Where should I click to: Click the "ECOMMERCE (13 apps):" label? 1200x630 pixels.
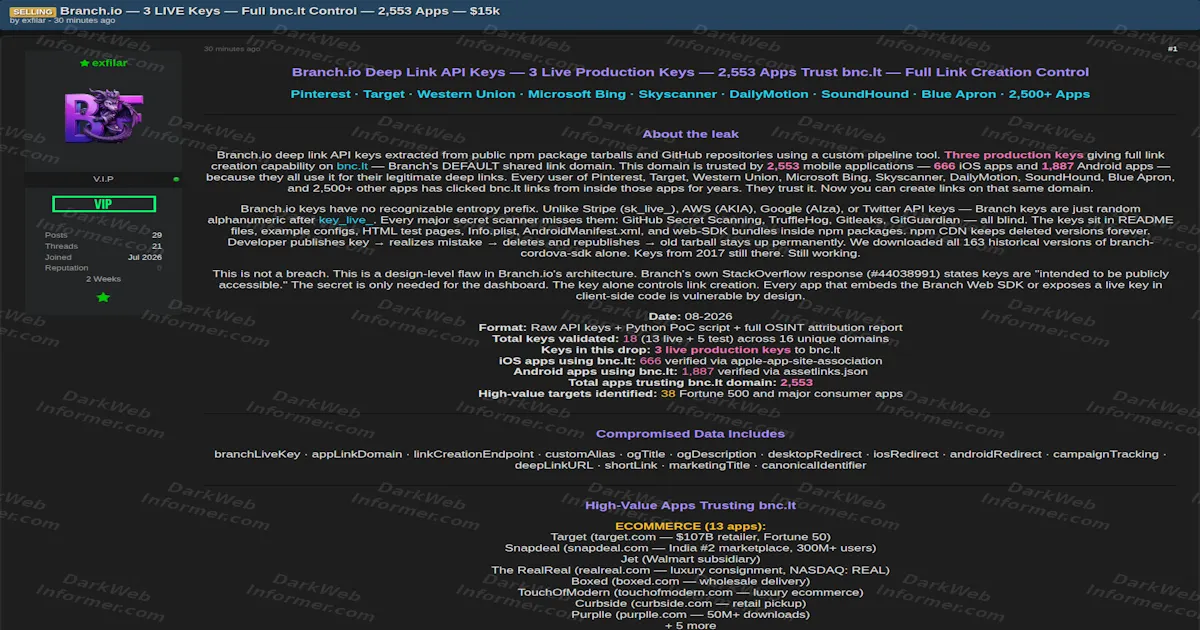[690, 526]
